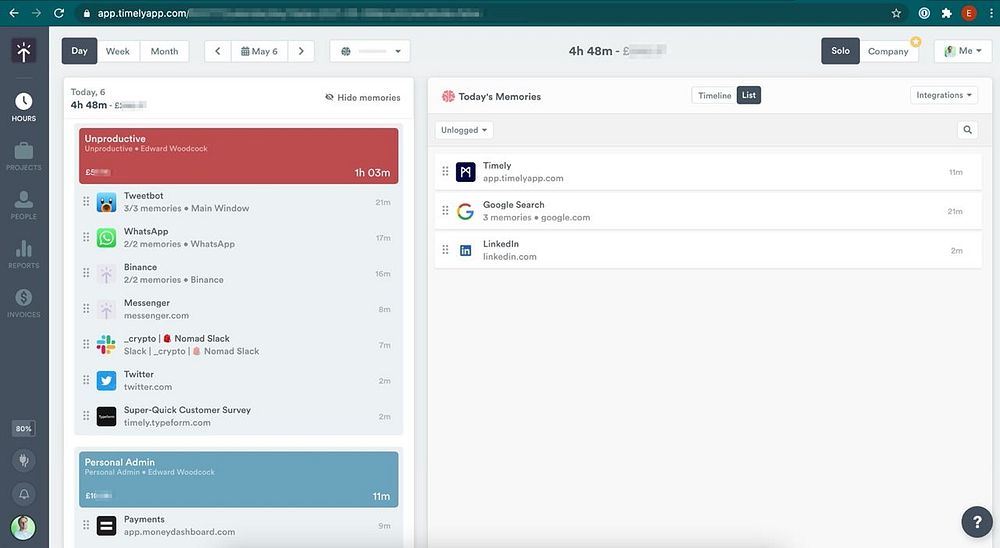The image size is (1000, 548).
Task: Grab the drag handle for Google Search memory
Action: [445, 211]
